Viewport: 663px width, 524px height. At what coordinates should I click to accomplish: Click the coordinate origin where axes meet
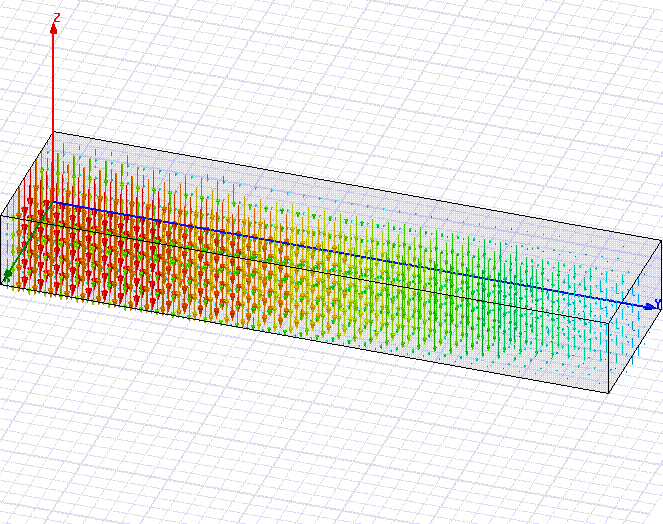[54, 203]
